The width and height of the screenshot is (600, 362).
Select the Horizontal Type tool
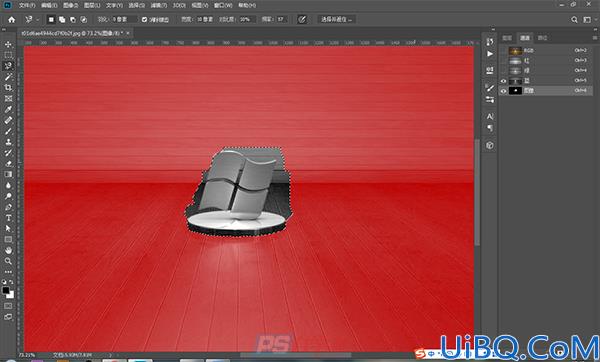pos(8,218)
